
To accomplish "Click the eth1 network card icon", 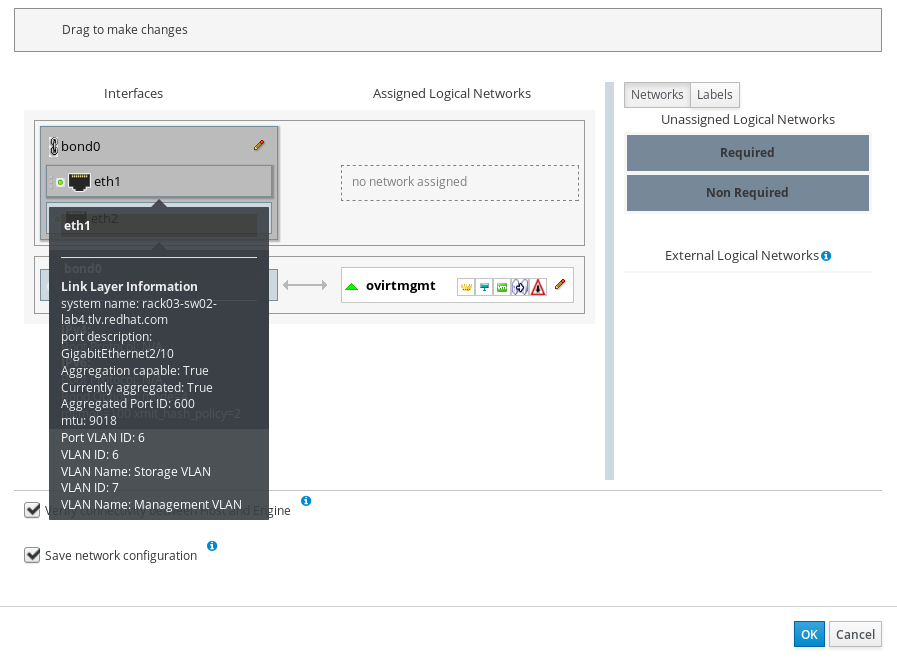I will coord(79,182).
